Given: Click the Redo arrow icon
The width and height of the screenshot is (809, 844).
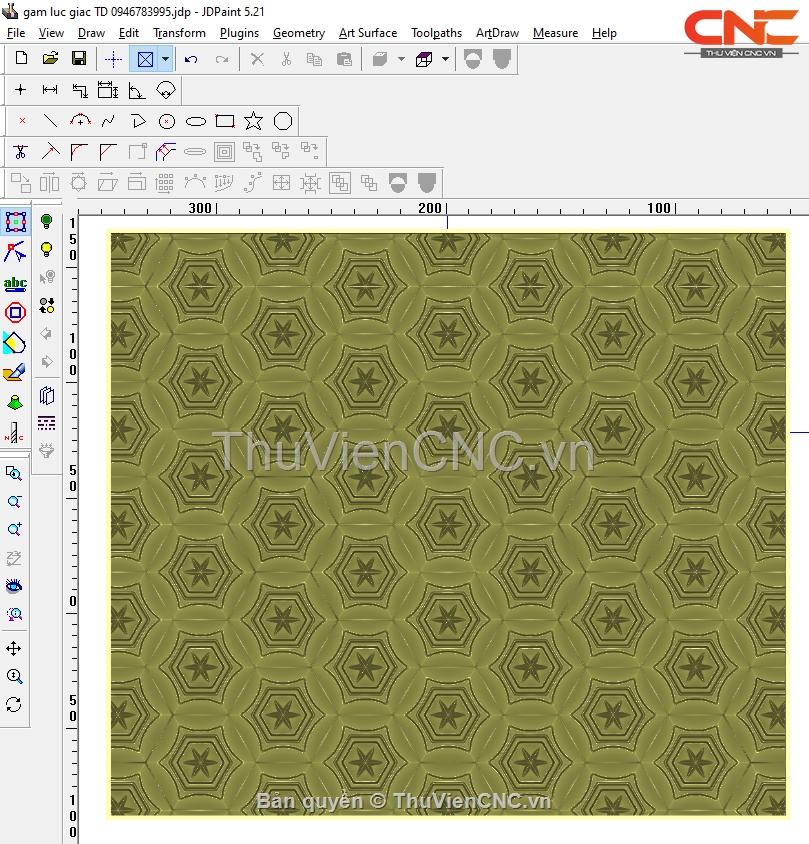Looking at the screenshot, I should 222,59.
